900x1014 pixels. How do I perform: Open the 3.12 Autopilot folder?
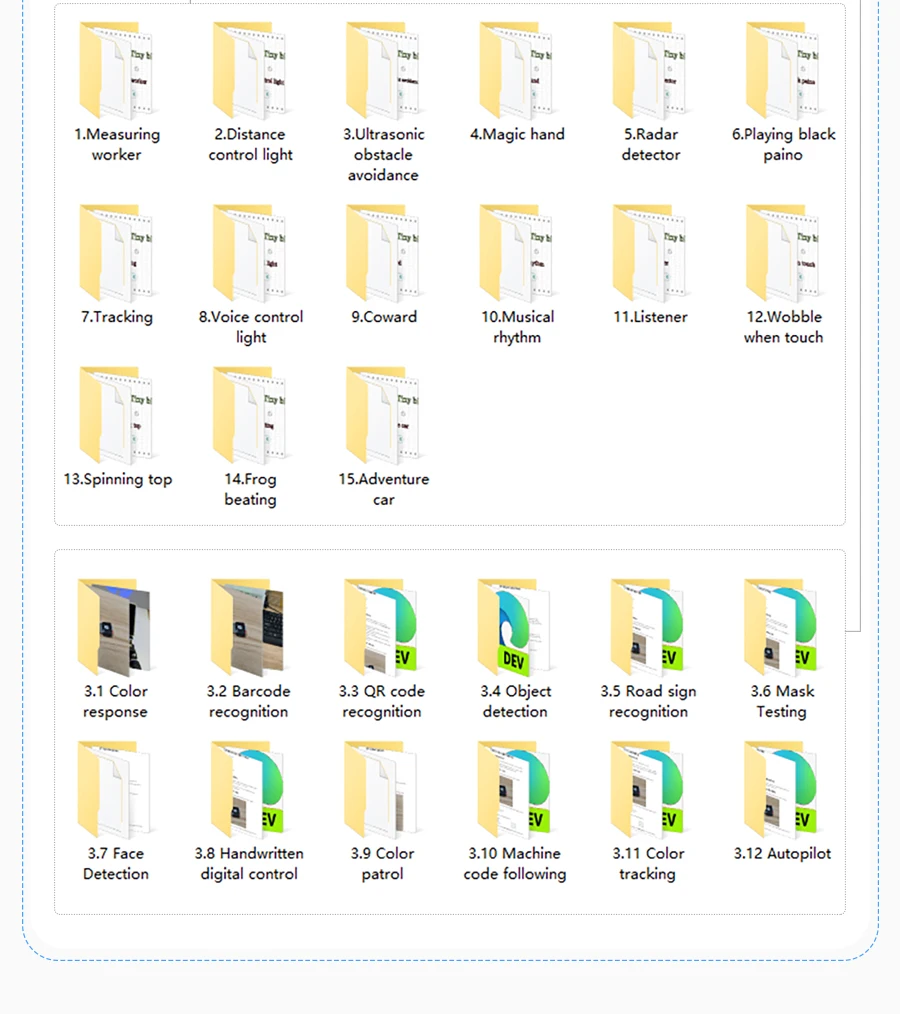[x=781, y=790]
